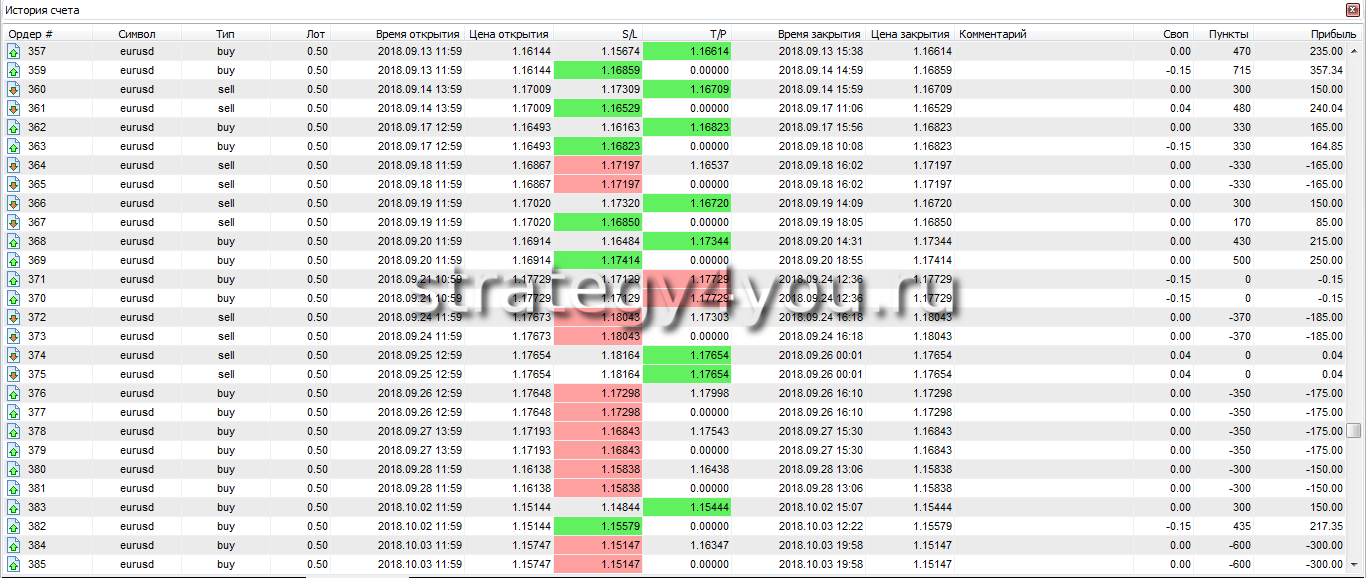Click the buy icon for order 369
Screen dimensions: 1366x578
click(x=14, y=260)
